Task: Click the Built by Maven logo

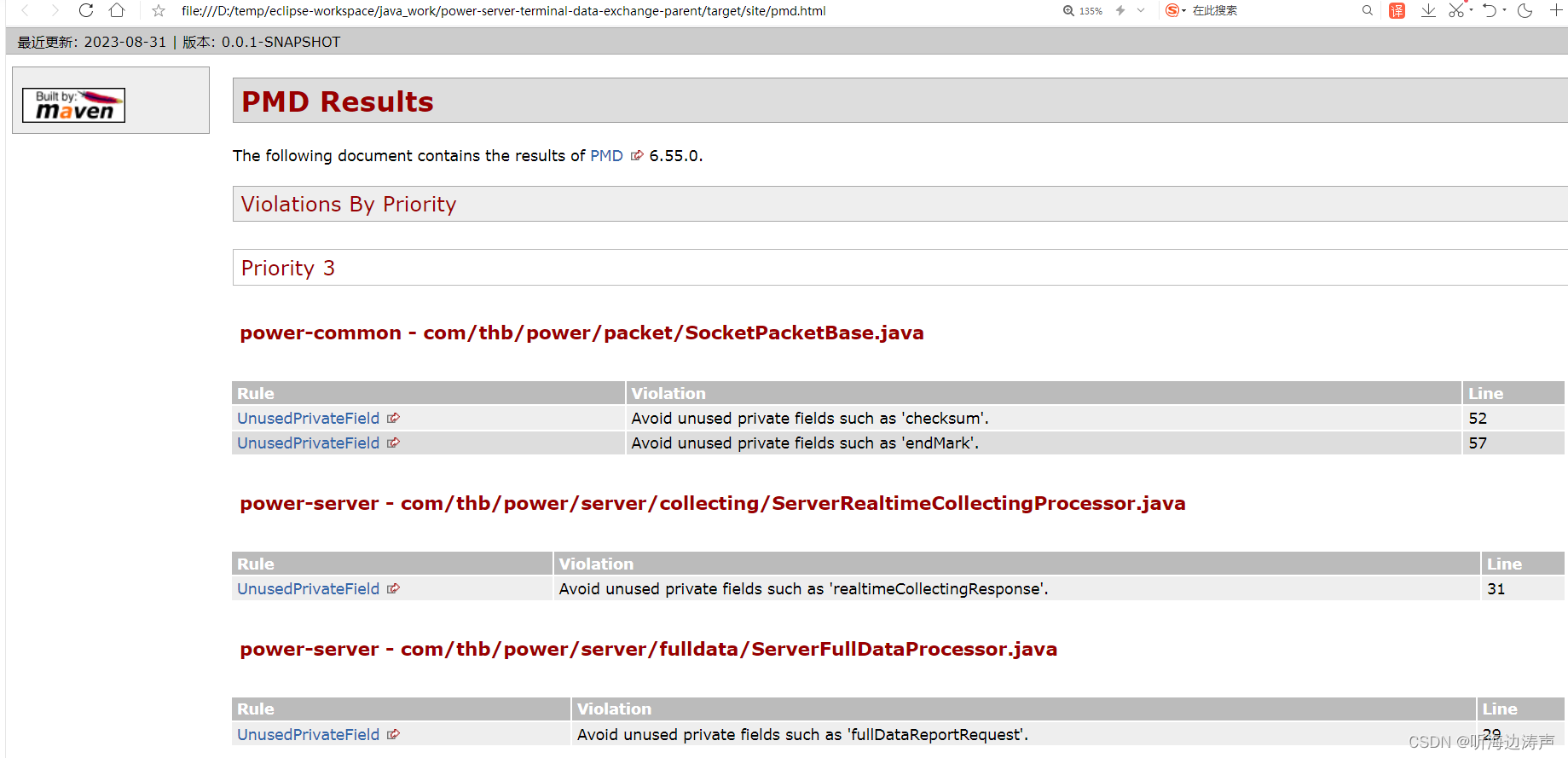Action: point(74,105)
